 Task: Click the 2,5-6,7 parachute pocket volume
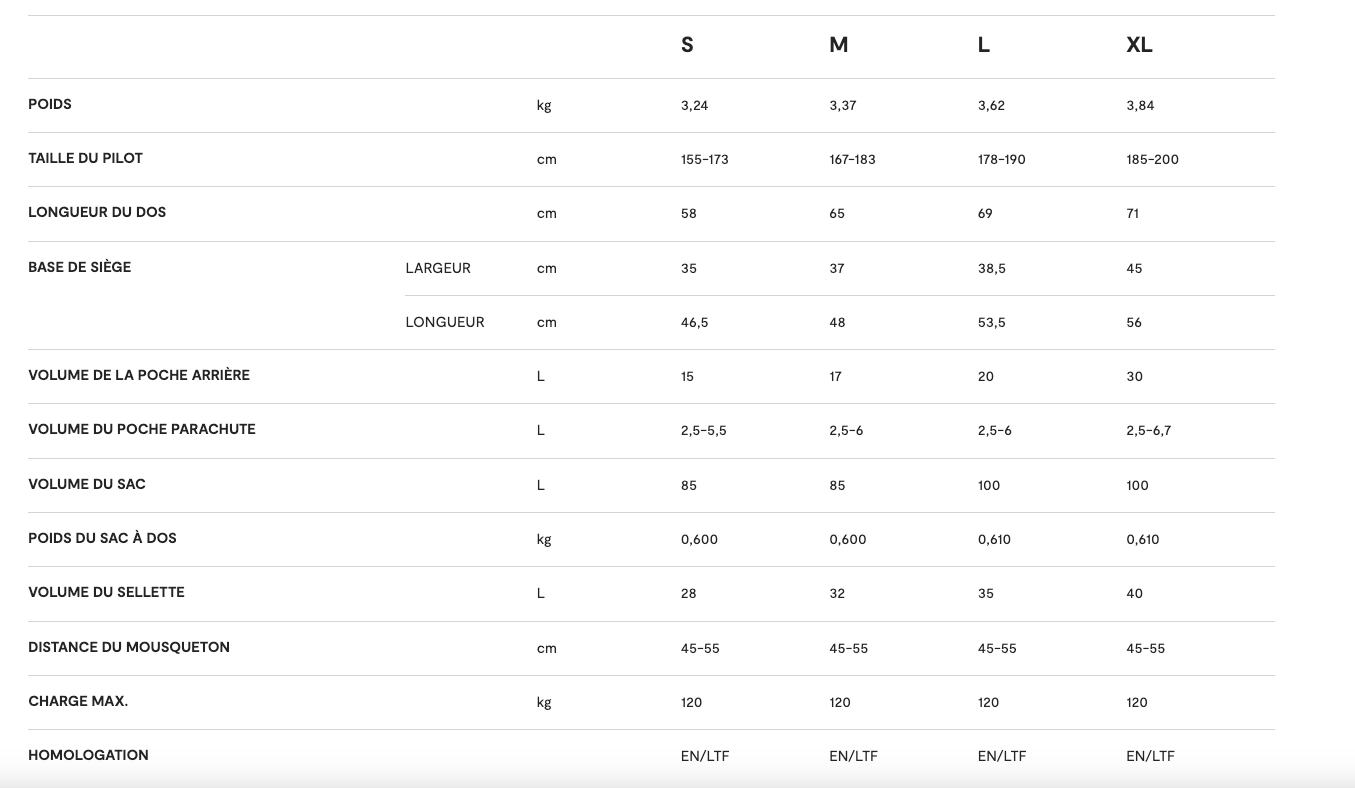1148,431
